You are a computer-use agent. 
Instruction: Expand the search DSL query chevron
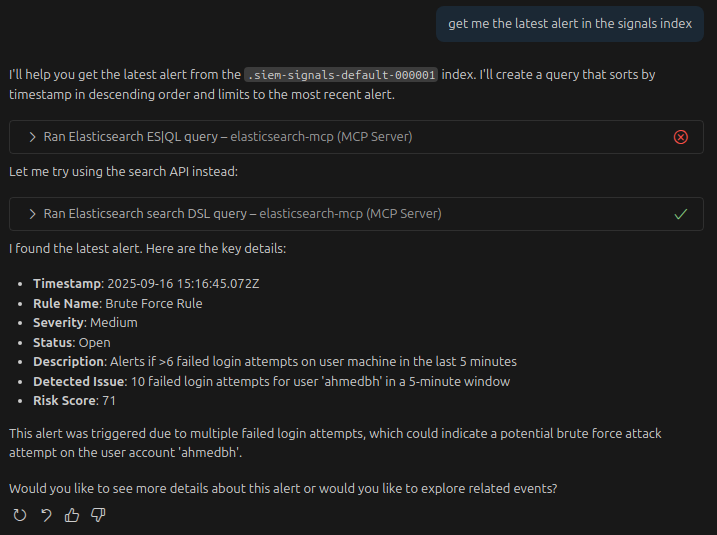[x=33, y=213]
